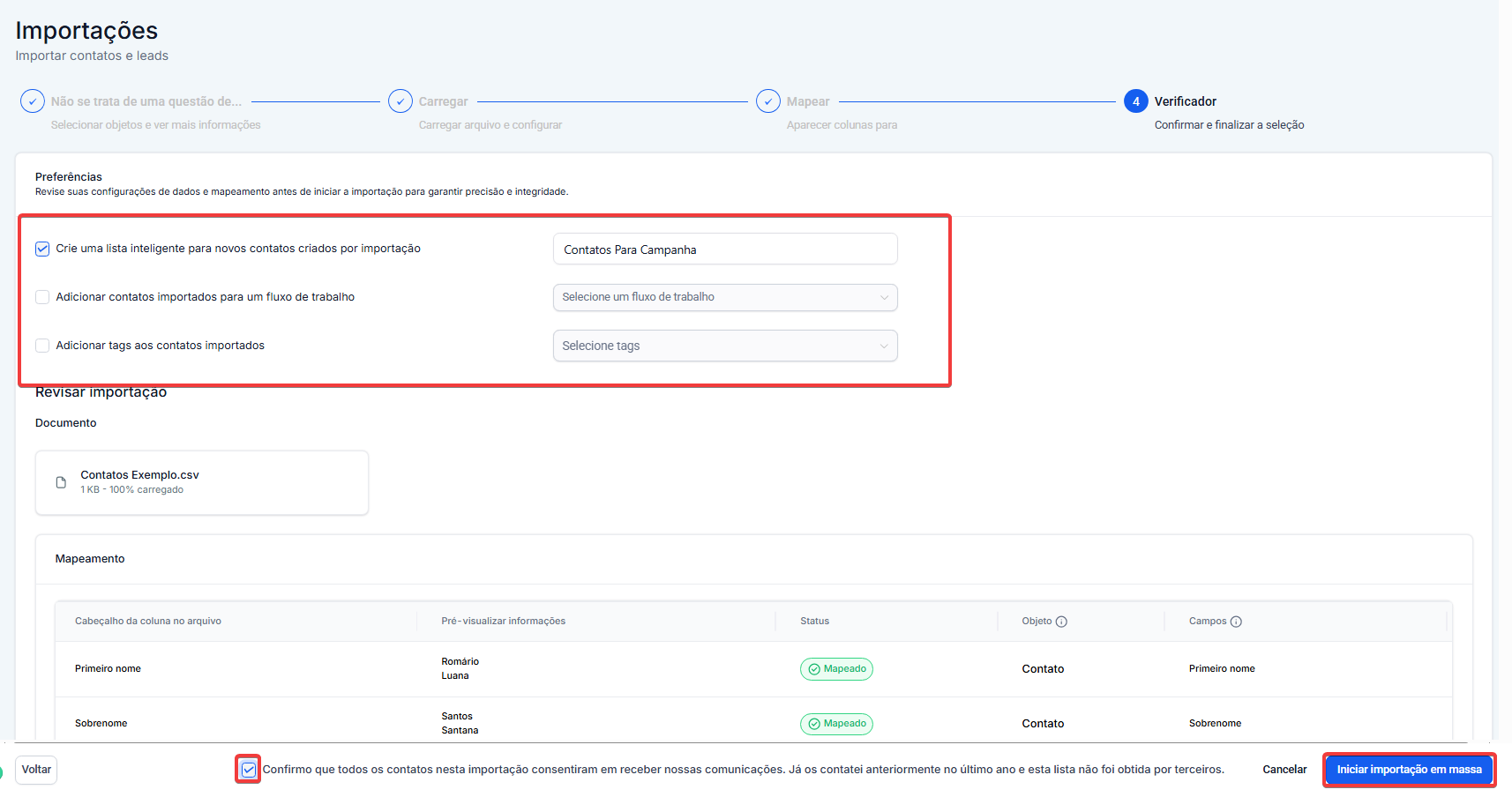Enable adding tags to imported contacts
Screen dimensions: 1512x797
(x=42, y=346)
